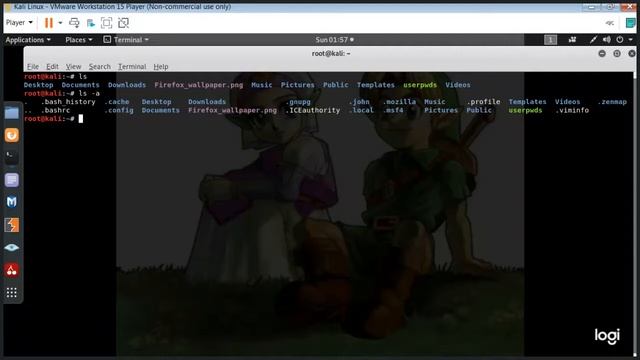Open the eye icon app in the dock
Image resolution: width=640 pixels, height=360 pixels.
click(x=11, y=247)
